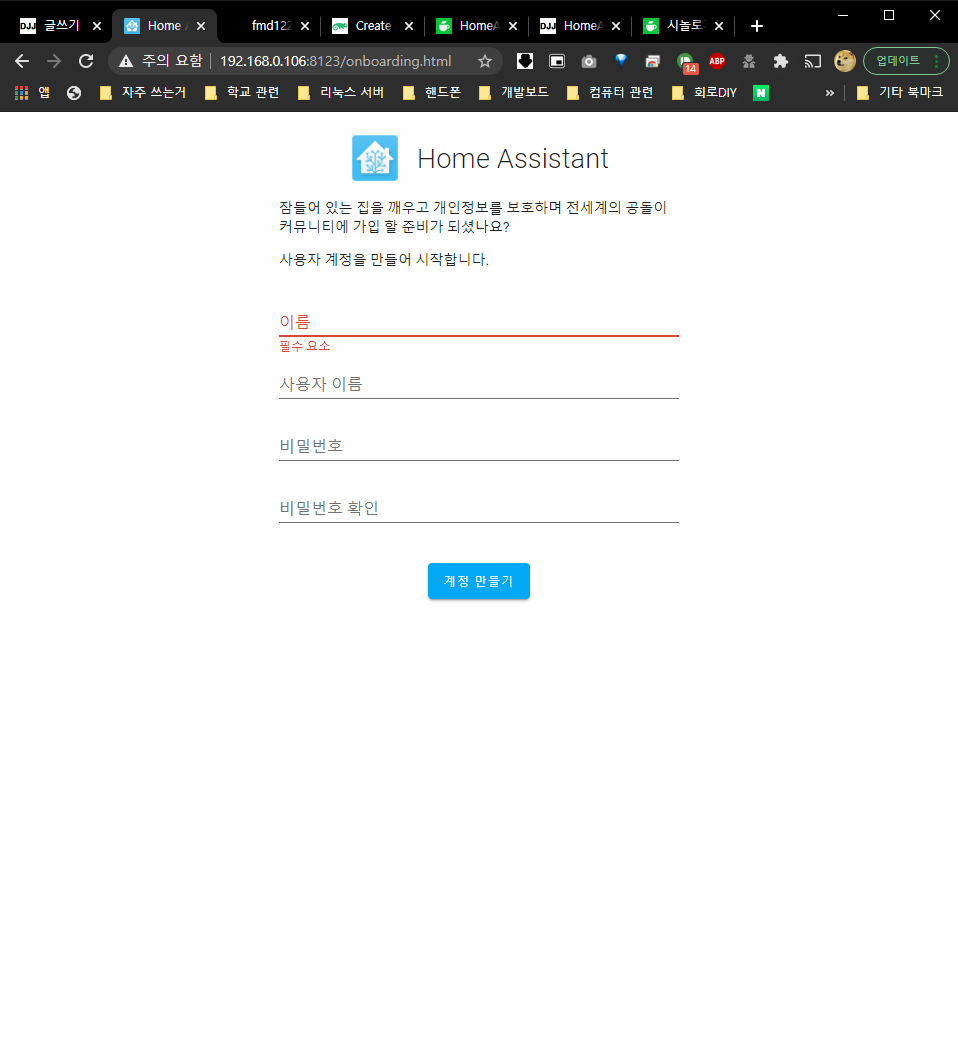This screenshot has width=958, height=1039.
Task: Open the 컴퓨터 관련 bookmark folder
Action: click(610, 93)
